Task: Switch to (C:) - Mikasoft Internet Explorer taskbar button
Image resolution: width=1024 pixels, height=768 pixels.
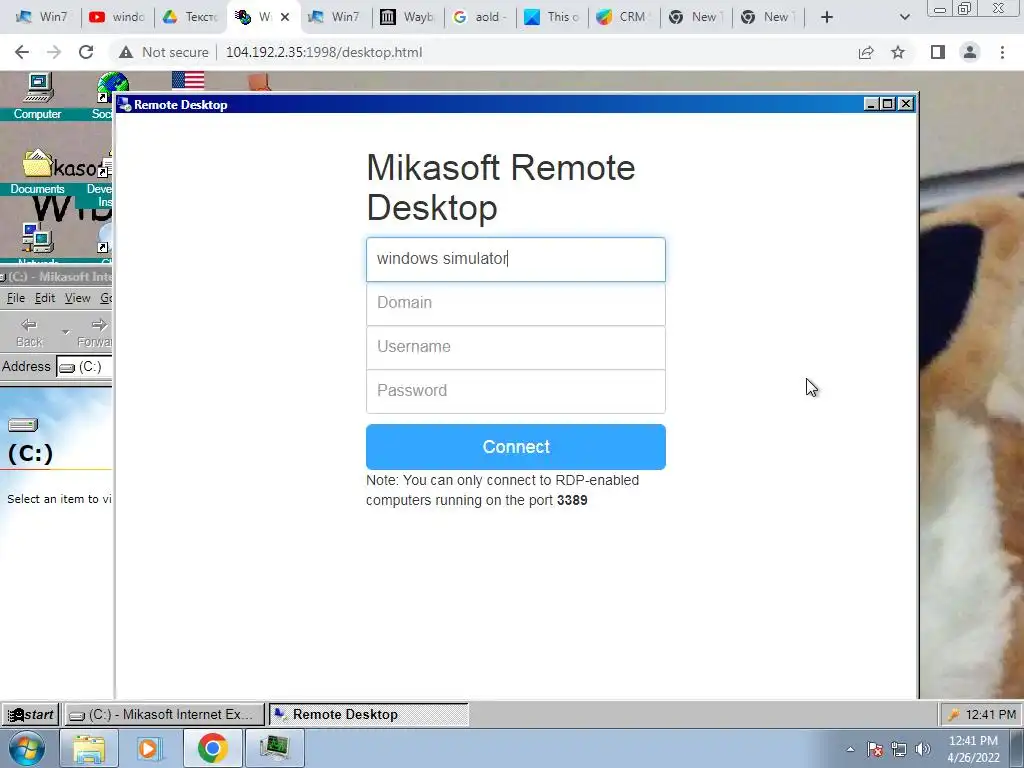Action: pos(165,714)
